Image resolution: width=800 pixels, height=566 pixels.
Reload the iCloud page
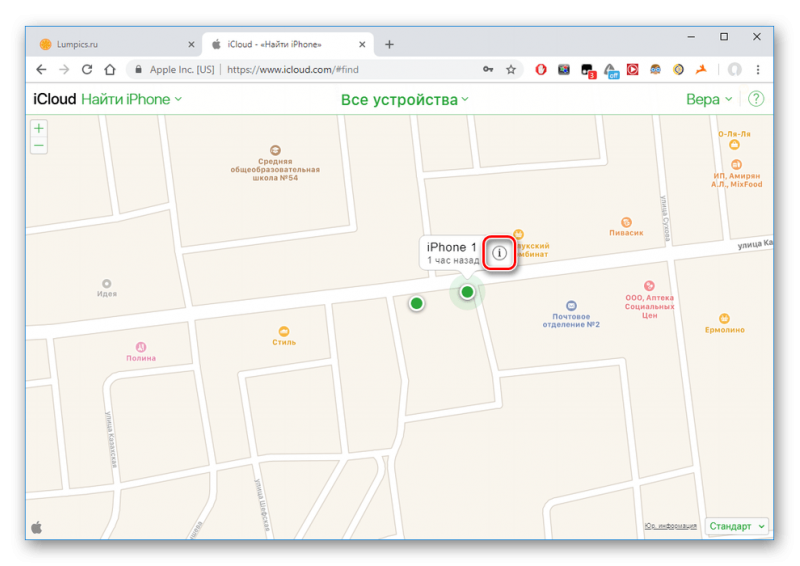click(x=87, y=69)
